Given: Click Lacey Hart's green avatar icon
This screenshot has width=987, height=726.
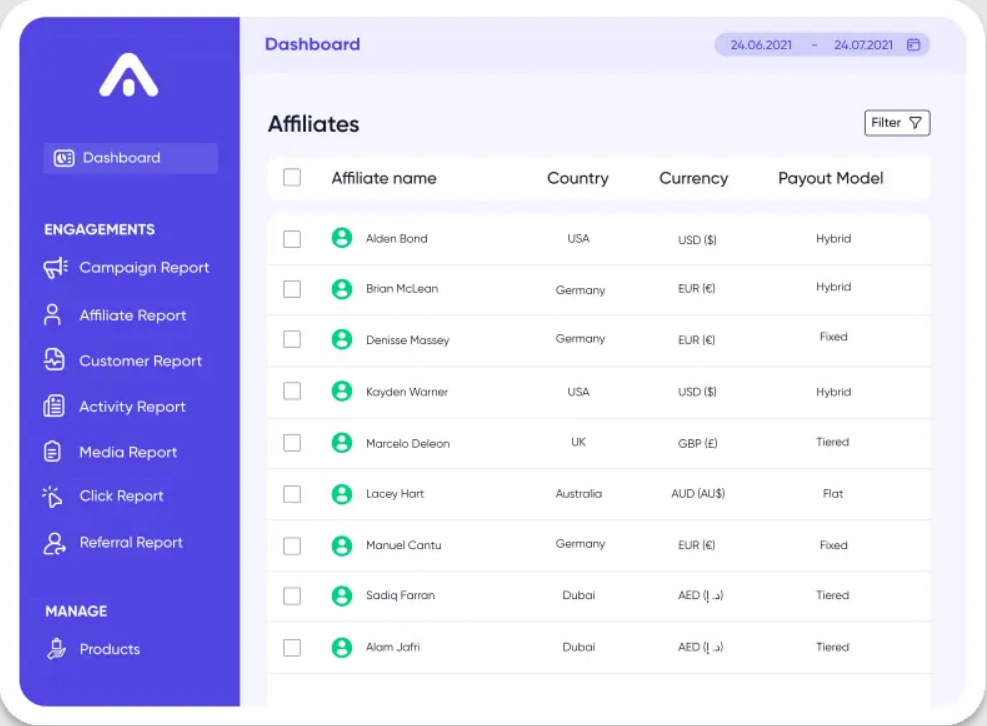Looking at the screenshot, I should pos(342,494).
